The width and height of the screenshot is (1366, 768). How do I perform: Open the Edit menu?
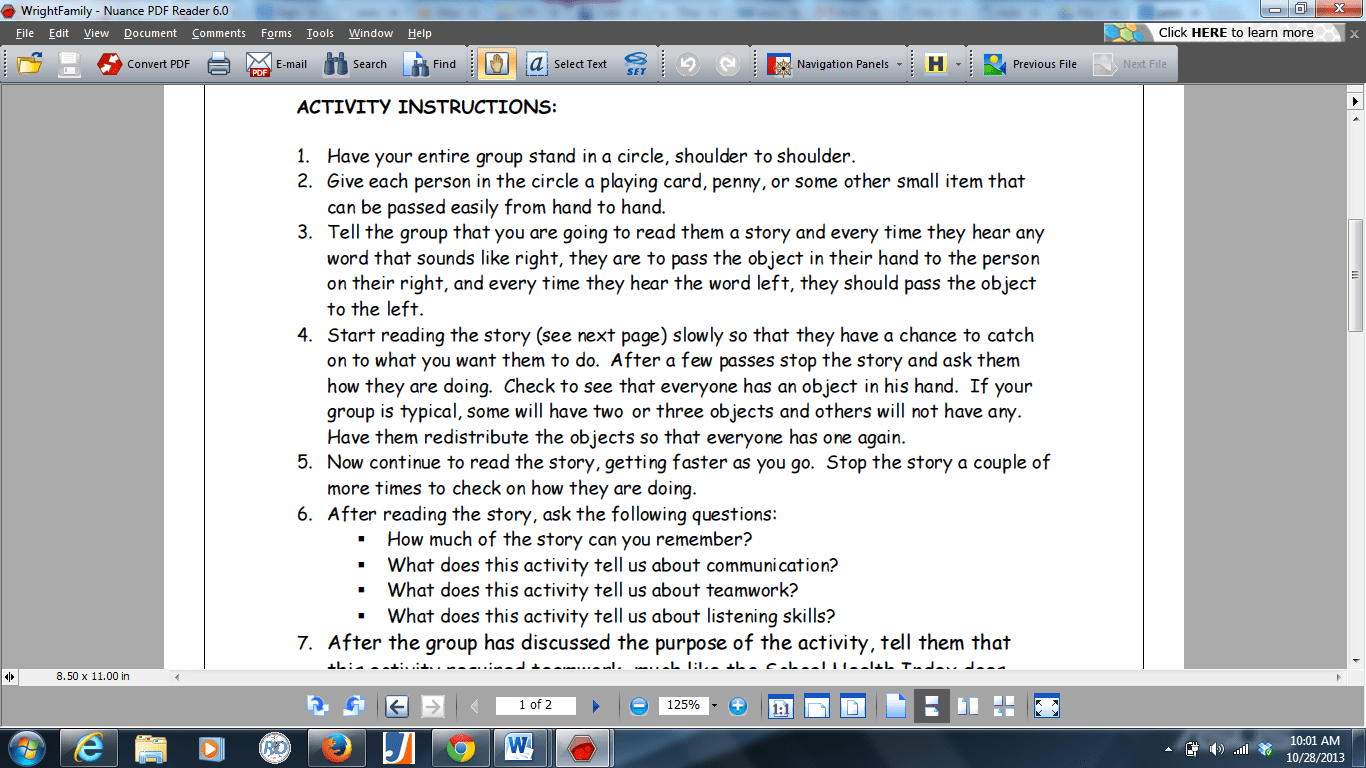coord(59,33)
